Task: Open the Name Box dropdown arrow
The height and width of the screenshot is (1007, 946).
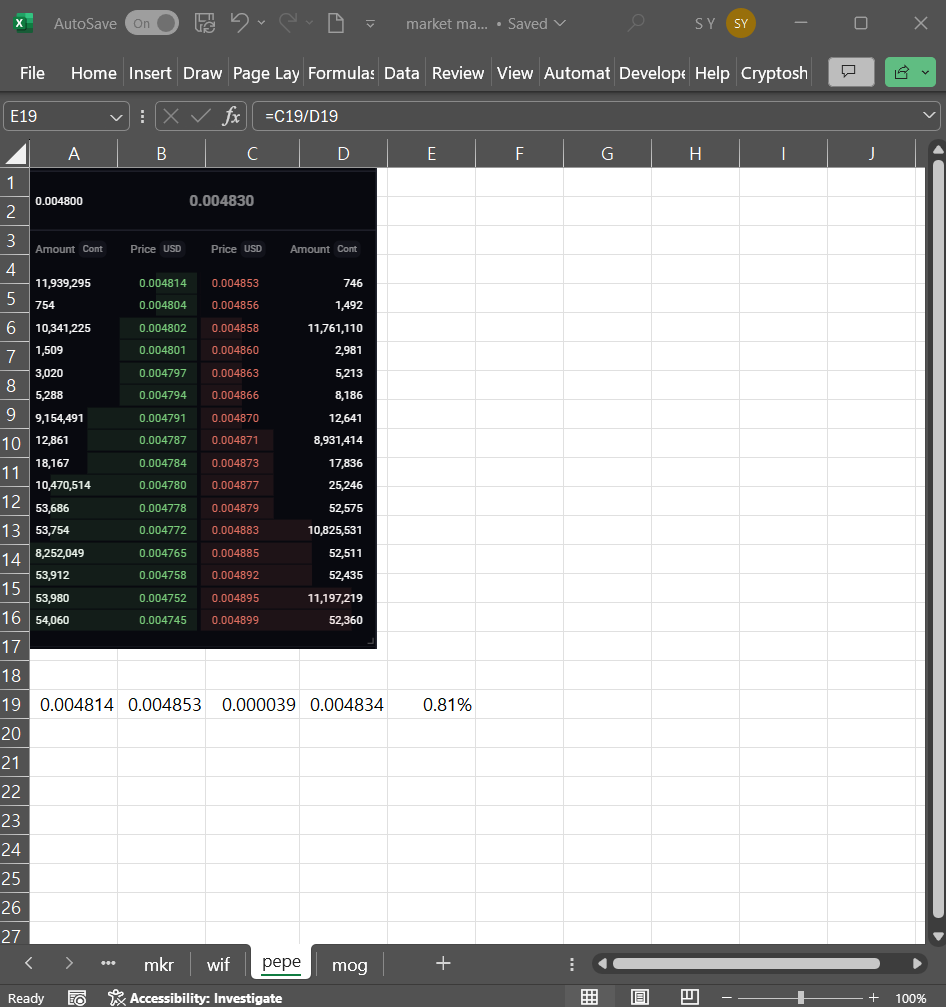Action: pyautogui.click(x=116, y=117)
